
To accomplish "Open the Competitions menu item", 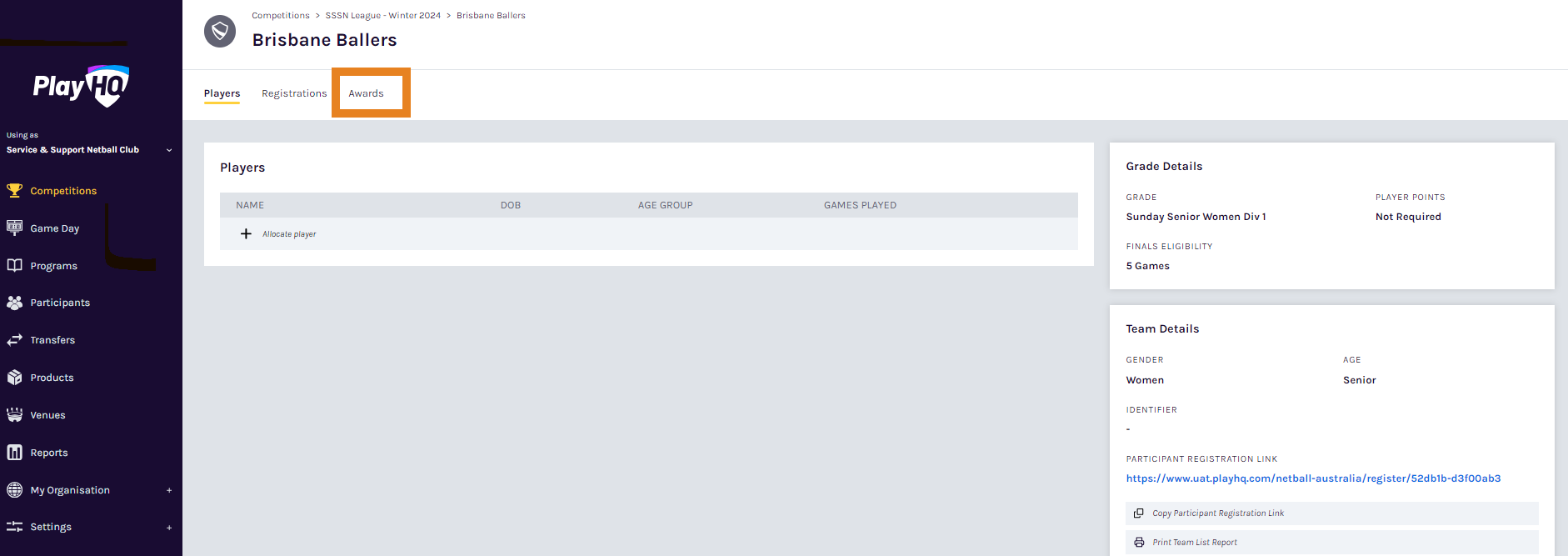I will 63,191.
